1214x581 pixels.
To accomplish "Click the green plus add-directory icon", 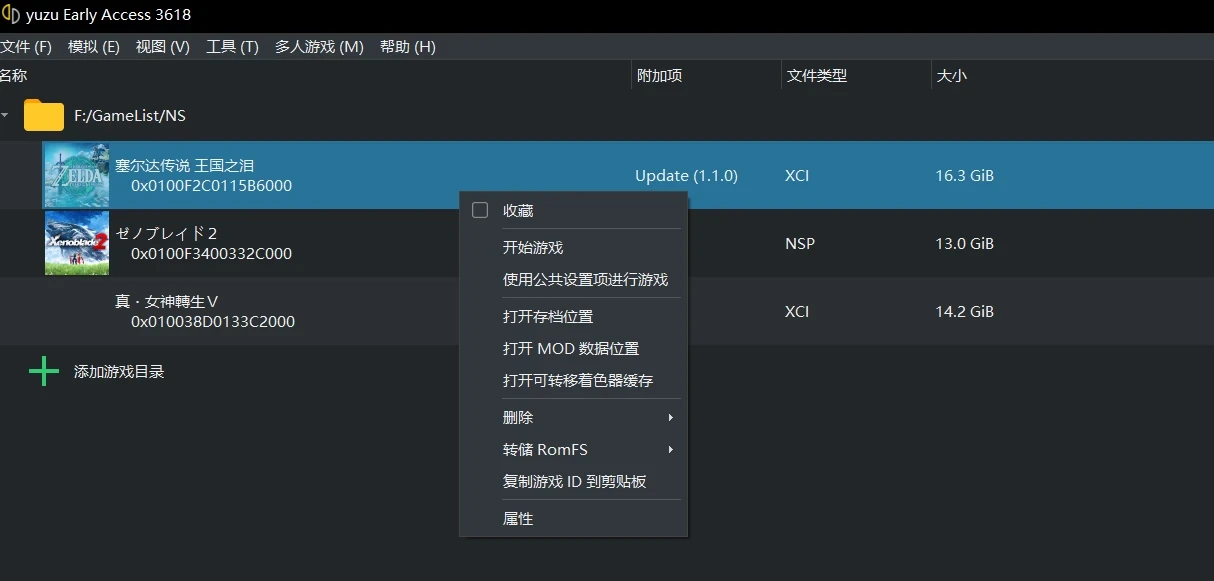I will tap(44, 371).
